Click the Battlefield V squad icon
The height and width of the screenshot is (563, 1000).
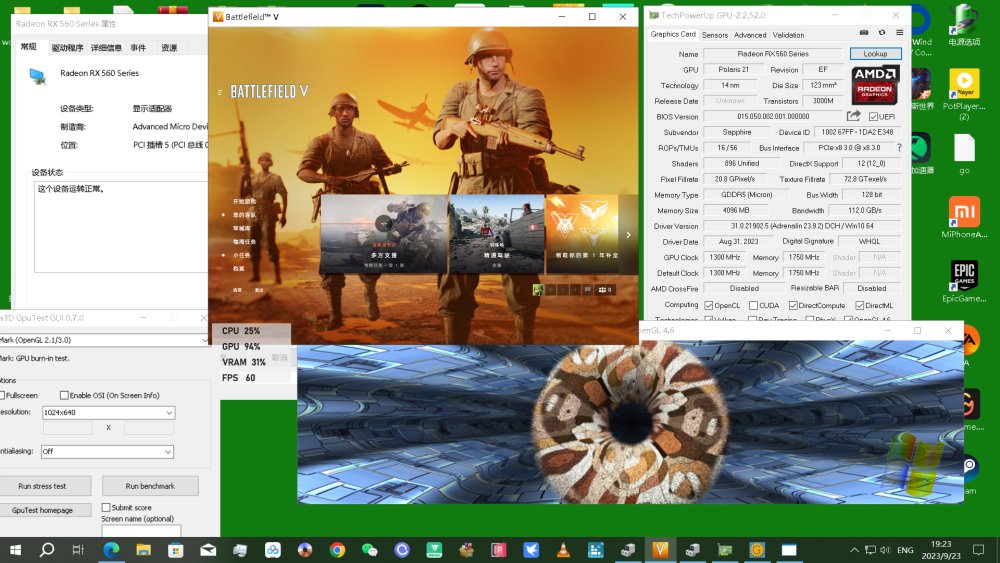click(605, 289)
